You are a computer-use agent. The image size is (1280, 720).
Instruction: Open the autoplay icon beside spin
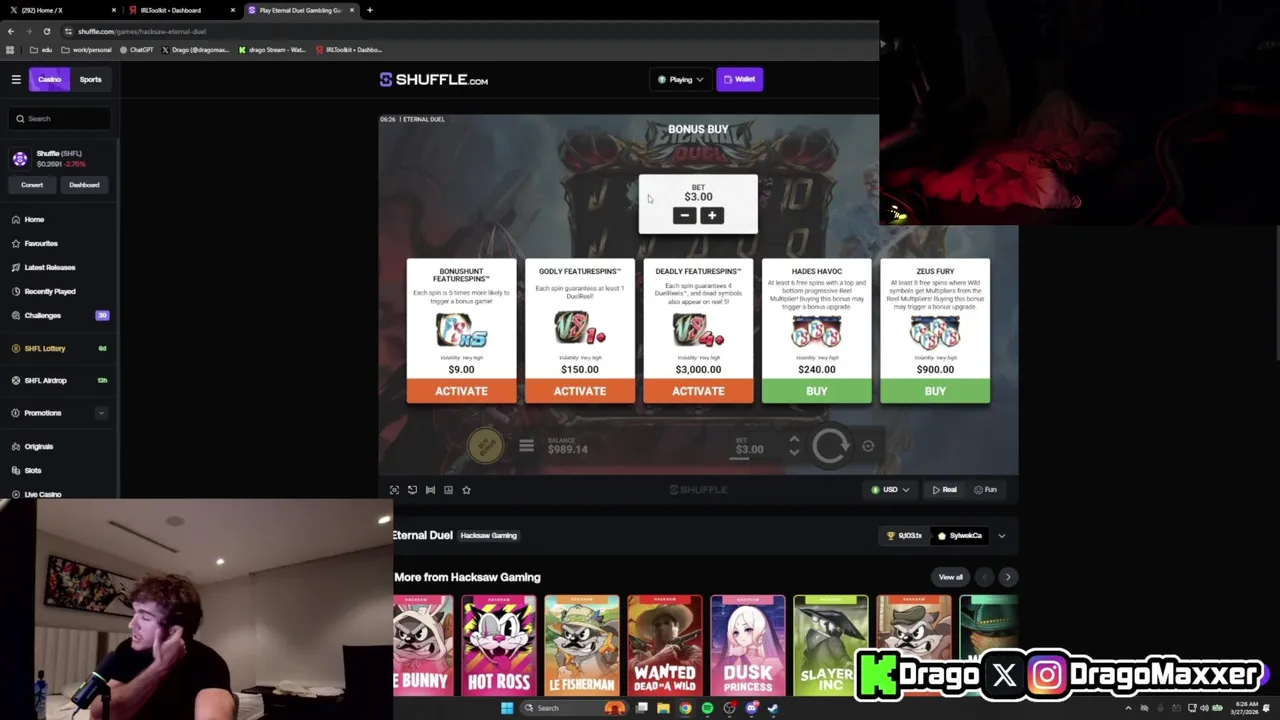pyautogui.click(x=868, y=446)
